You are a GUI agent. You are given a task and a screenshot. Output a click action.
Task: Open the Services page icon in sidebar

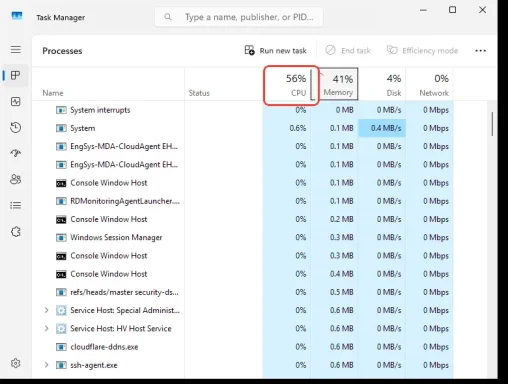(16, 231)
